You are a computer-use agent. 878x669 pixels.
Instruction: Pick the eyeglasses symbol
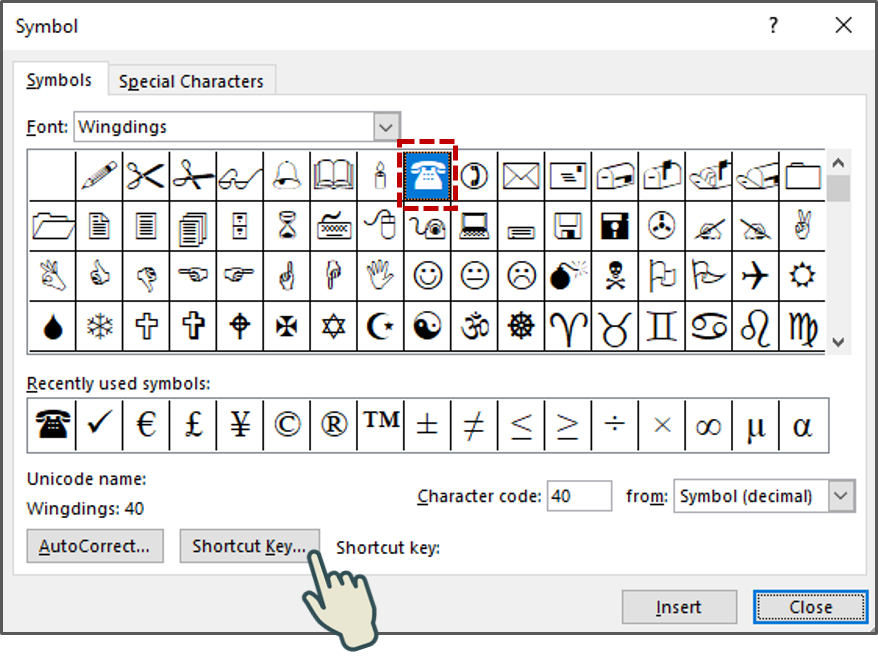pyautogui.click(x=240, y=176)
